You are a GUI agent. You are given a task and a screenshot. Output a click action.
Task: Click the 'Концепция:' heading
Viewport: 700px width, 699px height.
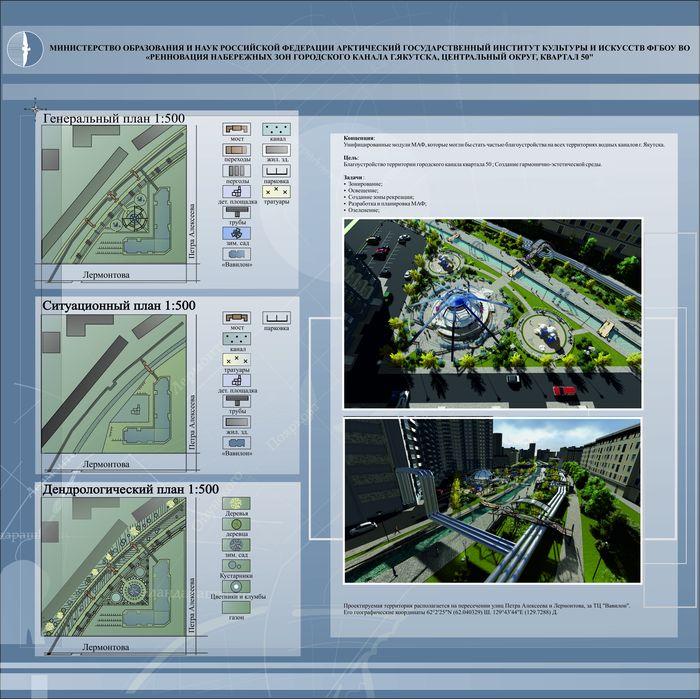coord(359,138)
